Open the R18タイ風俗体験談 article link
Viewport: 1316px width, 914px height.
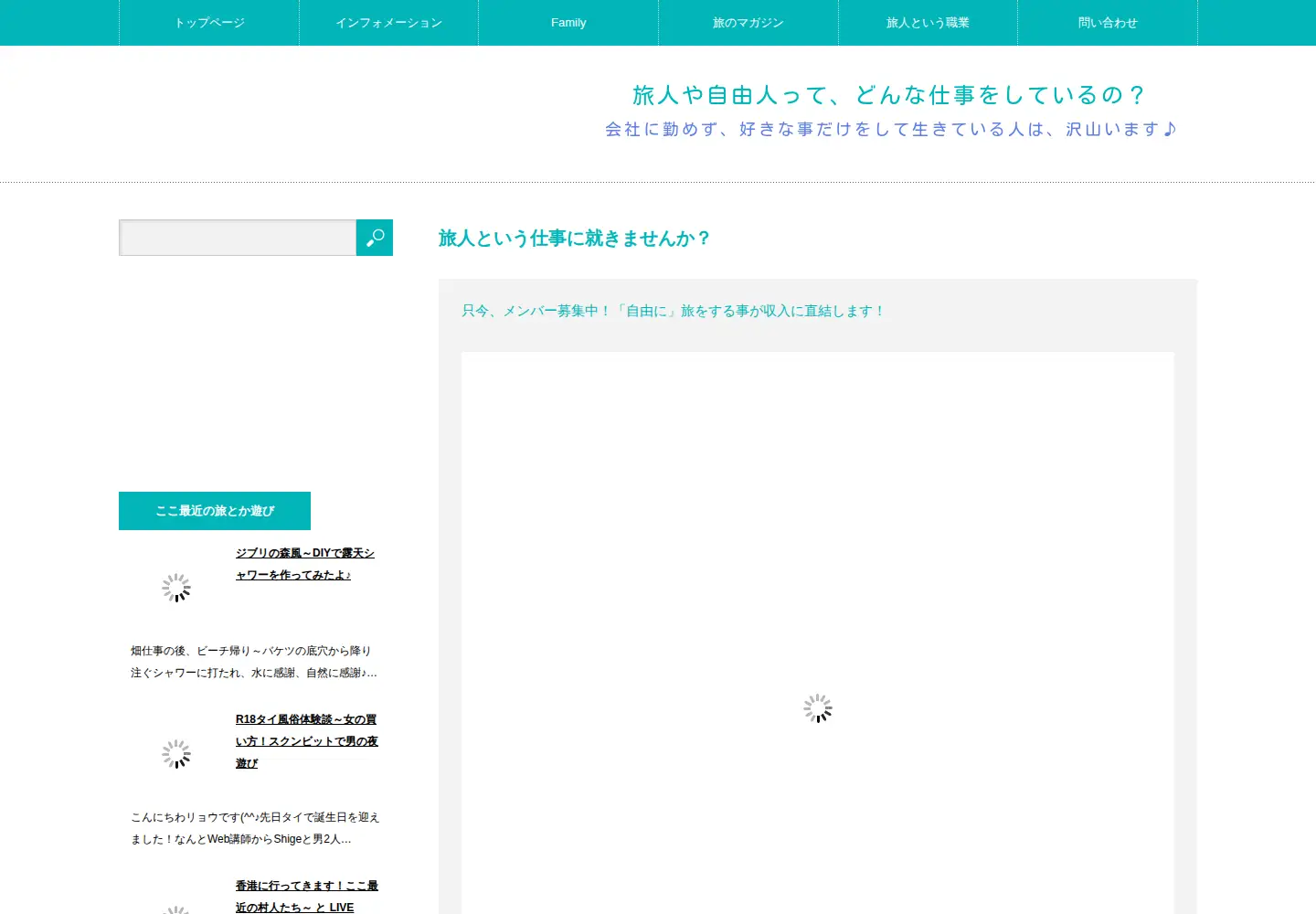click(307, 741)
